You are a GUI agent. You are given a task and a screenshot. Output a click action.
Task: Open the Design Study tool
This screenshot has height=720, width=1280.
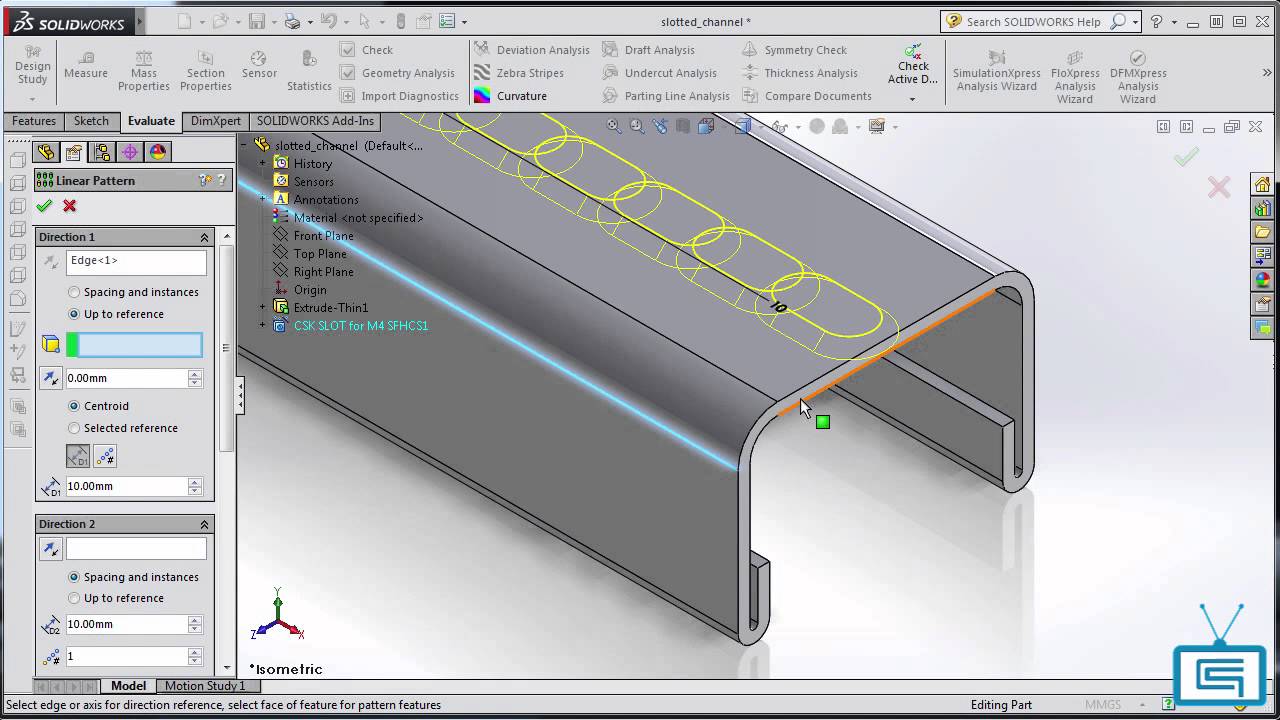[32, 65]
